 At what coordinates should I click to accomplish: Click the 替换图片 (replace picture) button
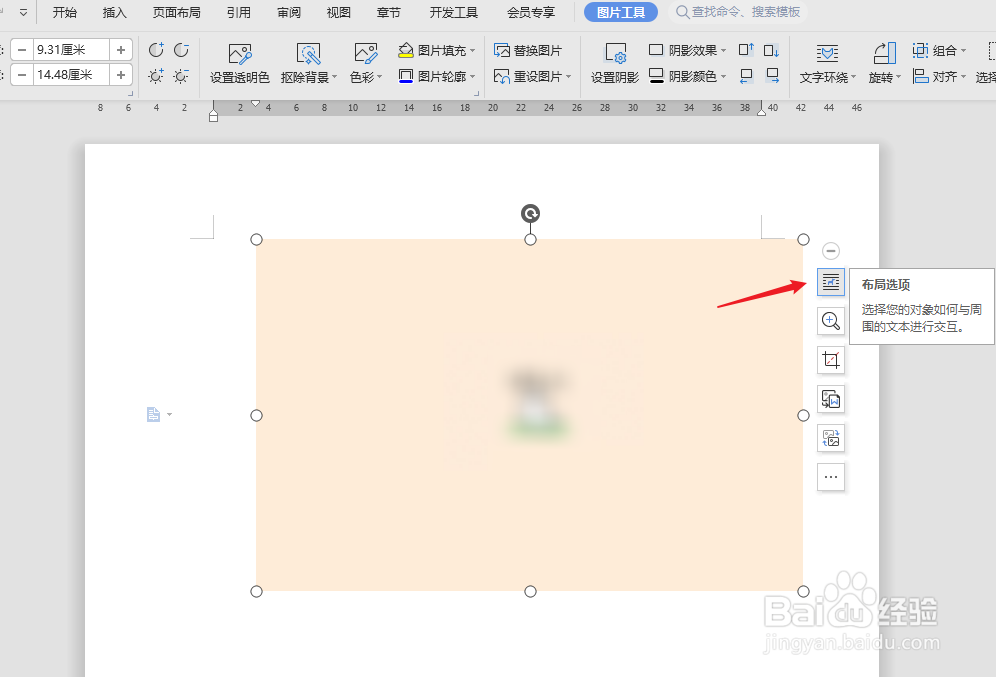coord(528,50)
